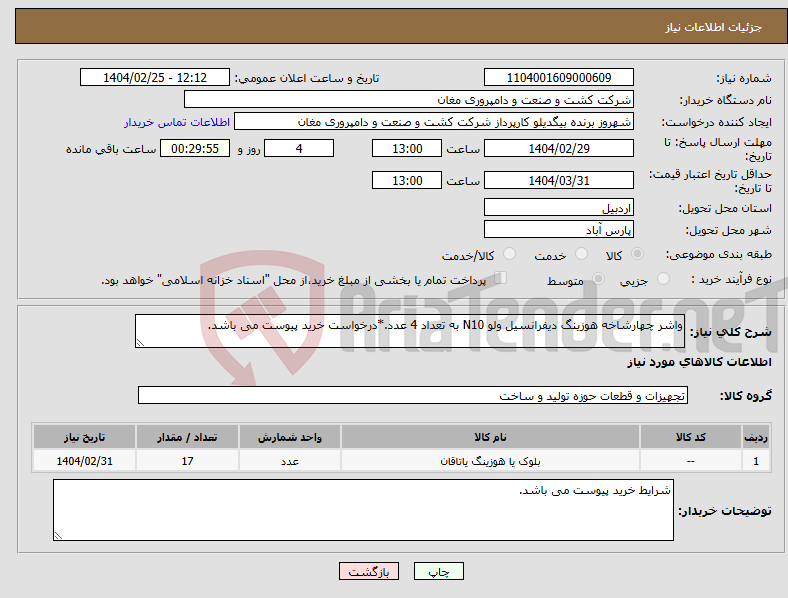Select the کالا radio button

click(637, 254)
